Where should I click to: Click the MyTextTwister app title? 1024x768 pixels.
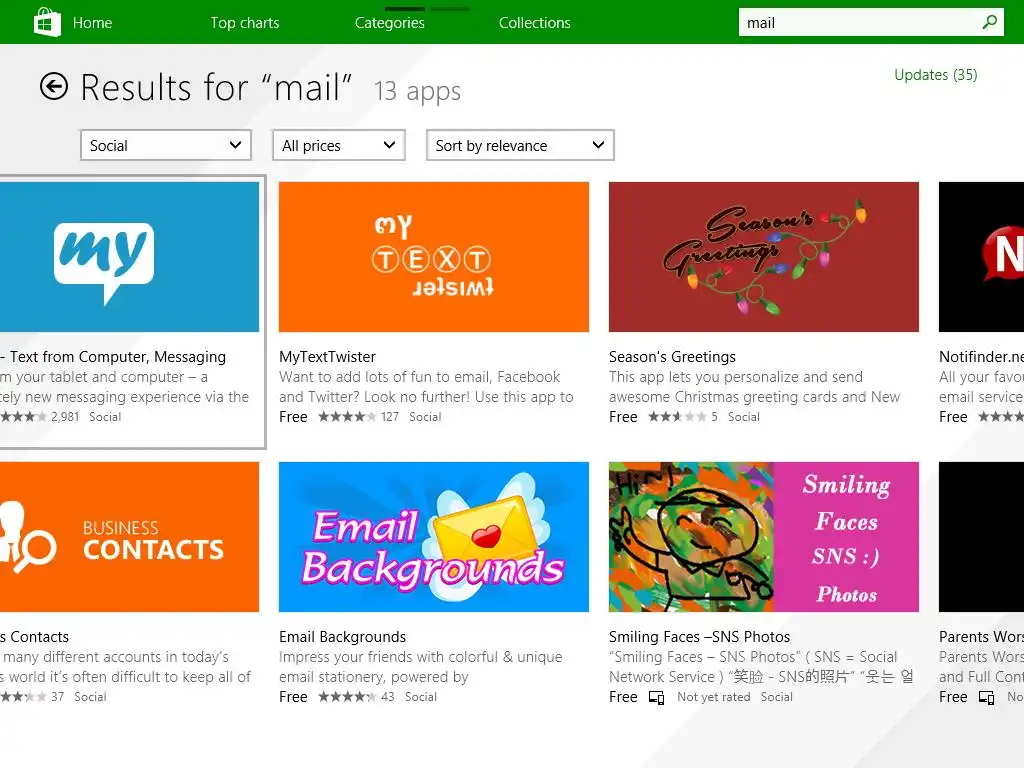(327, 357)
